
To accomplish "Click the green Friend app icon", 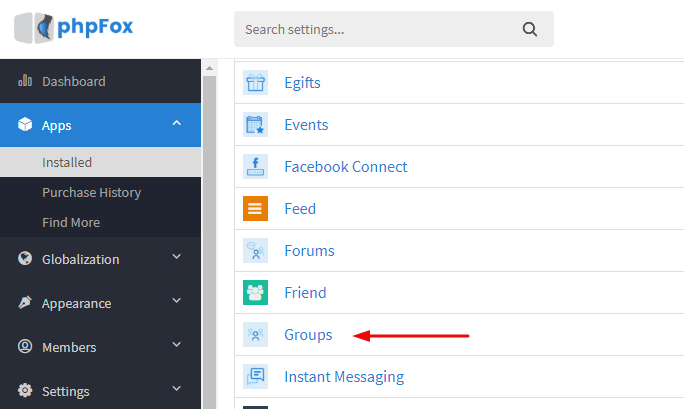I will pyautogui.click(x=255, y=293).
